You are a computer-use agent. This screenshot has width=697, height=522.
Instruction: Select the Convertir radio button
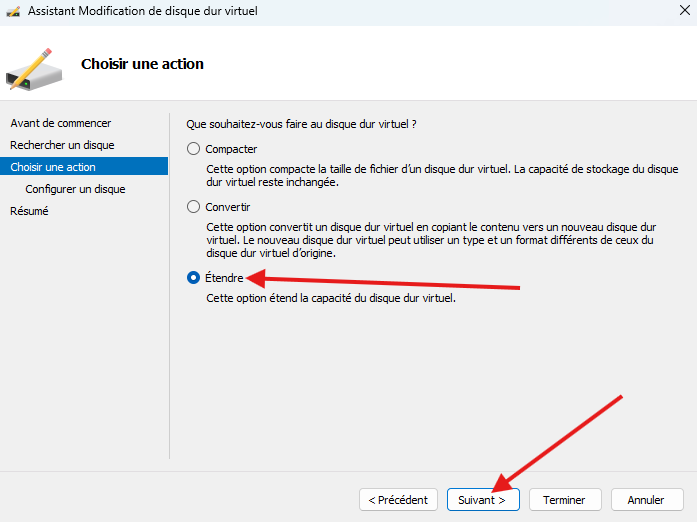[x=194, y=207]
